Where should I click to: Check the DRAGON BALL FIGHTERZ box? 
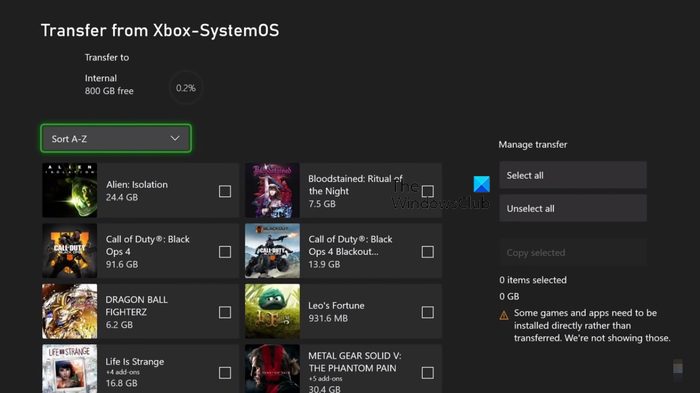coord(225,312)
